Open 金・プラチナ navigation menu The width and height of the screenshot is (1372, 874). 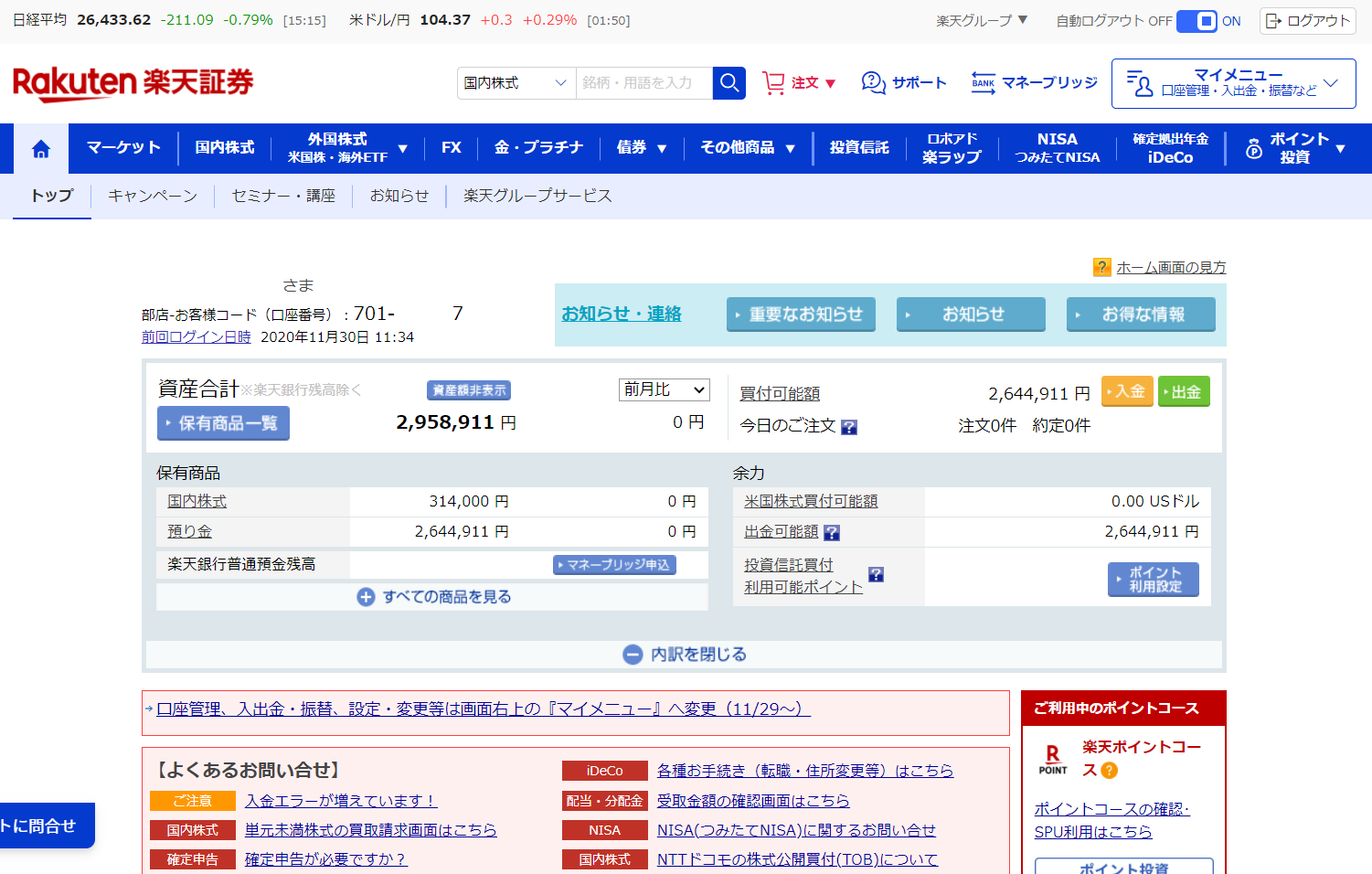coord(538,148)
